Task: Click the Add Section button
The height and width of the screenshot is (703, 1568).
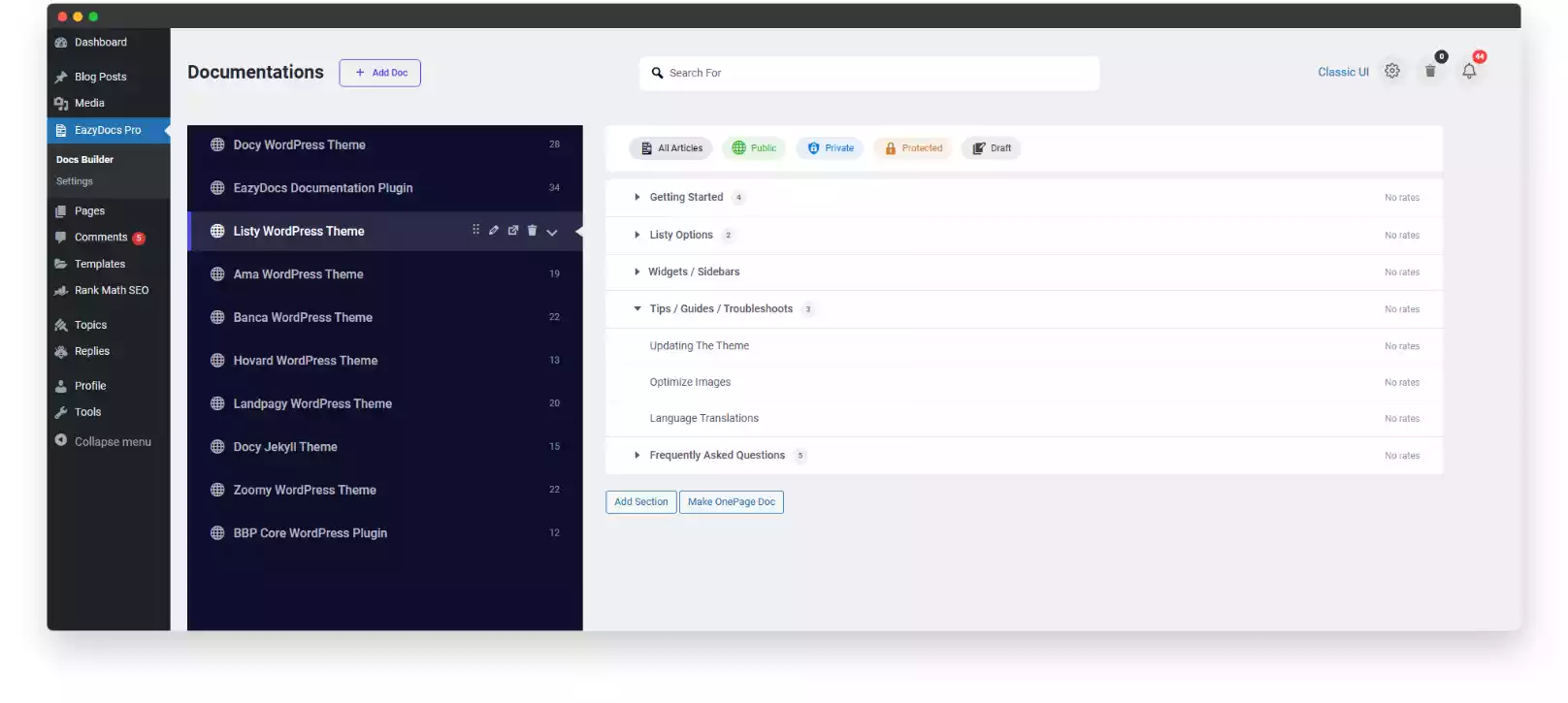Action: tap(641, 501)
